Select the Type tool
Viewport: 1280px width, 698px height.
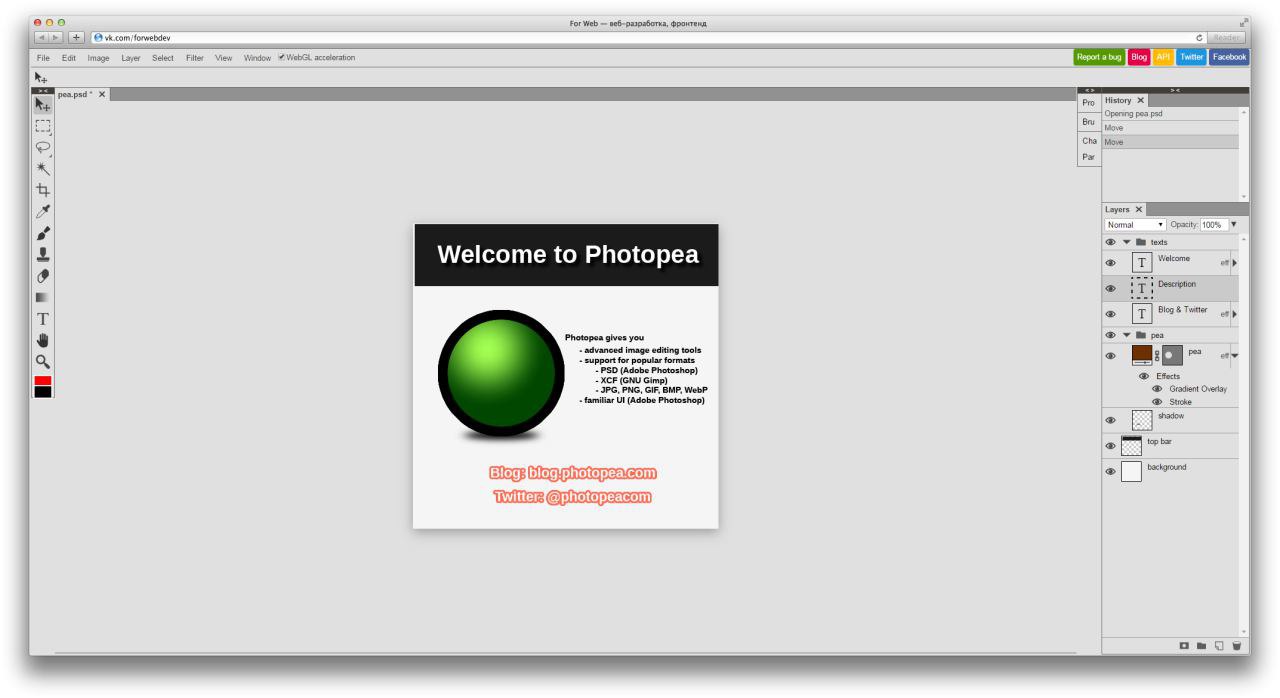43,319
